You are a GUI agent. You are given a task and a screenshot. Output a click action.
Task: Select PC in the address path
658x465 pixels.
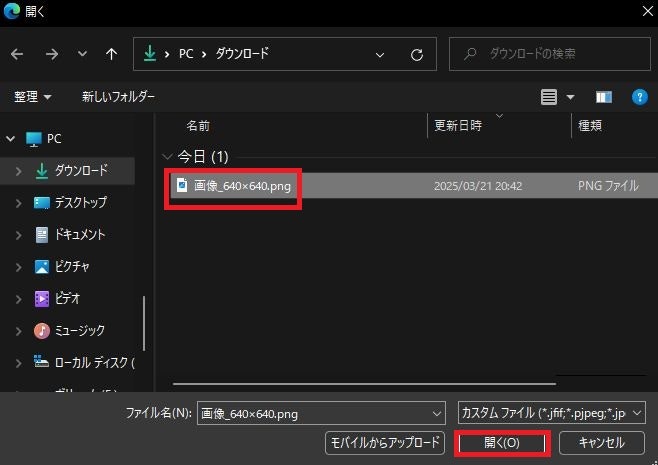(186, 54)
